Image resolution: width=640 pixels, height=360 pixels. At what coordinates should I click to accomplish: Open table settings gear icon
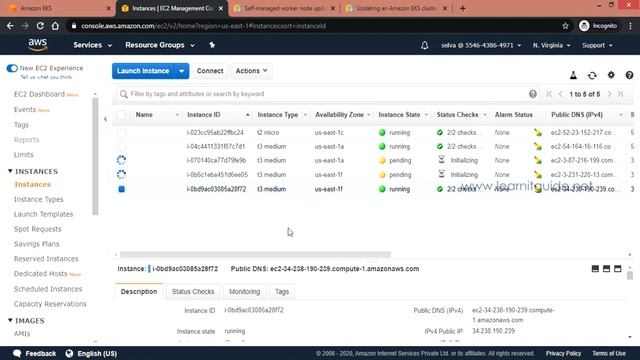click(611, 75)
